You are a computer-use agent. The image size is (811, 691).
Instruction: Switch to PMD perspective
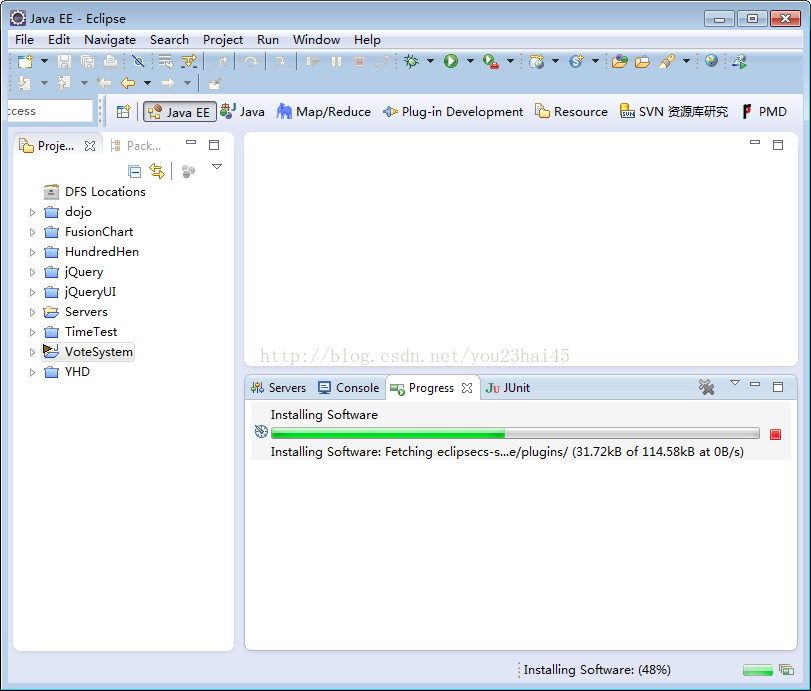click(x=764, y=112)
